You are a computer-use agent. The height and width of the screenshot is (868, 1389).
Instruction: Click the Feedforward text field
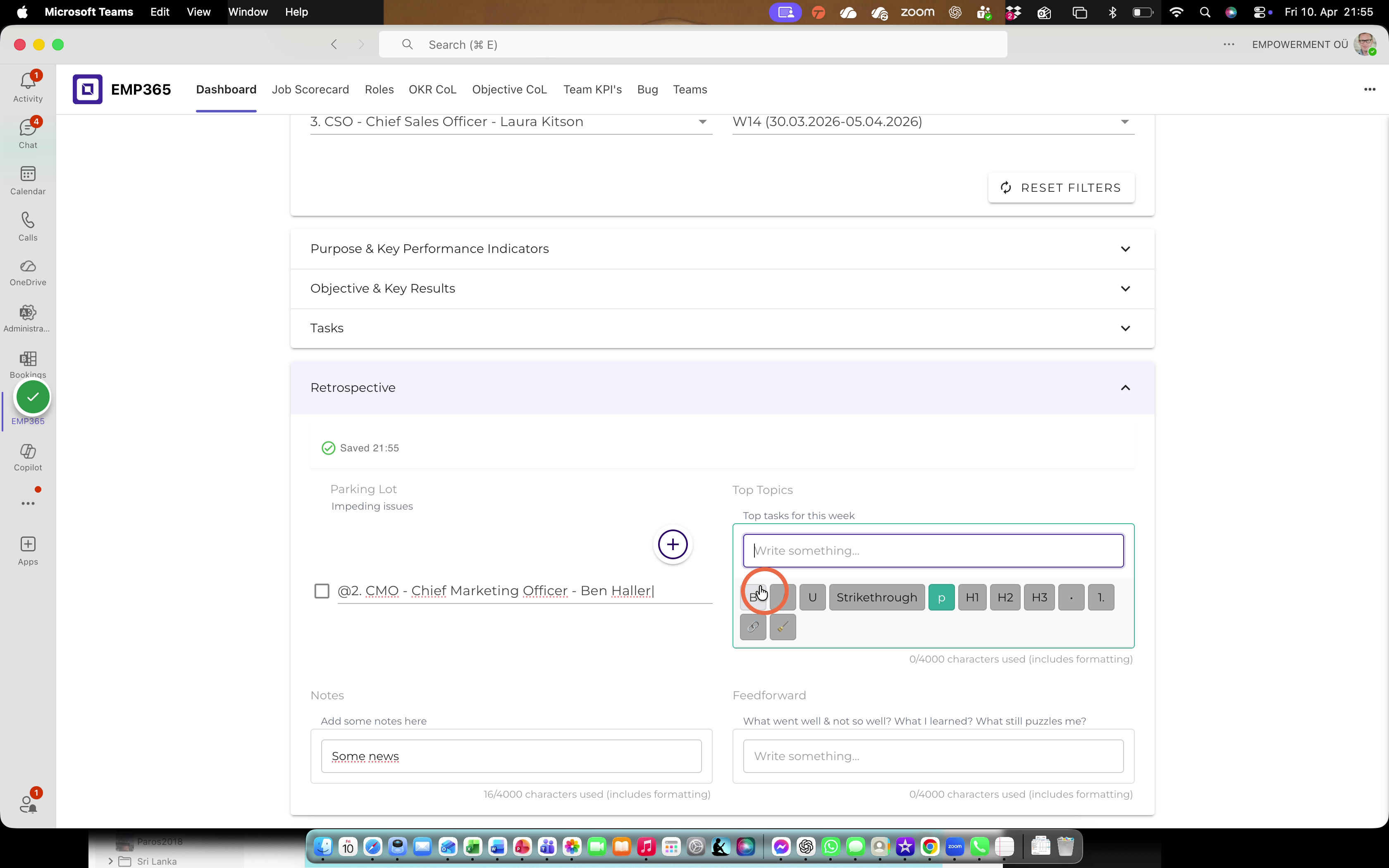click(933, 756)
